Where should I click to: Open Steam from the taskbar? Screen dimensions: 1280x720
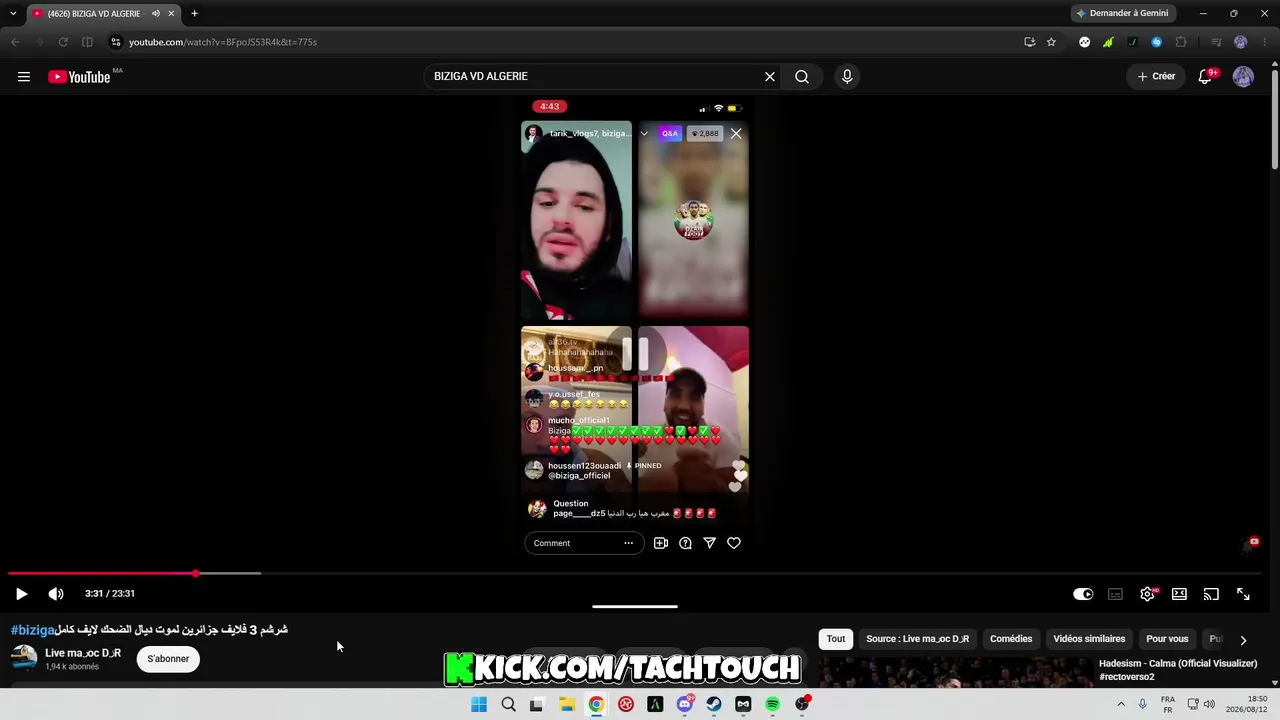click(714, 704)
